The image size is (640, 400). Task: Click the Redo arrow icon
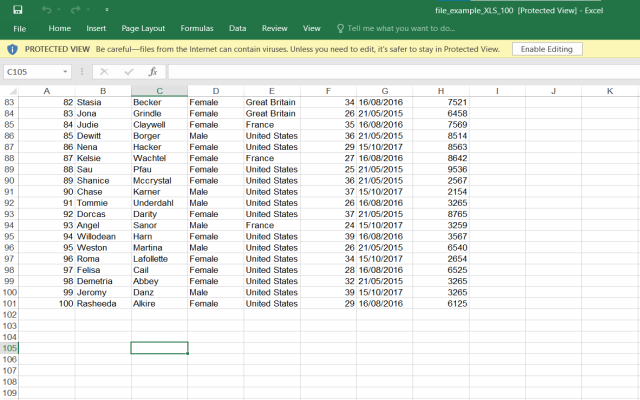pyautogui.click(x=76, y=9)
